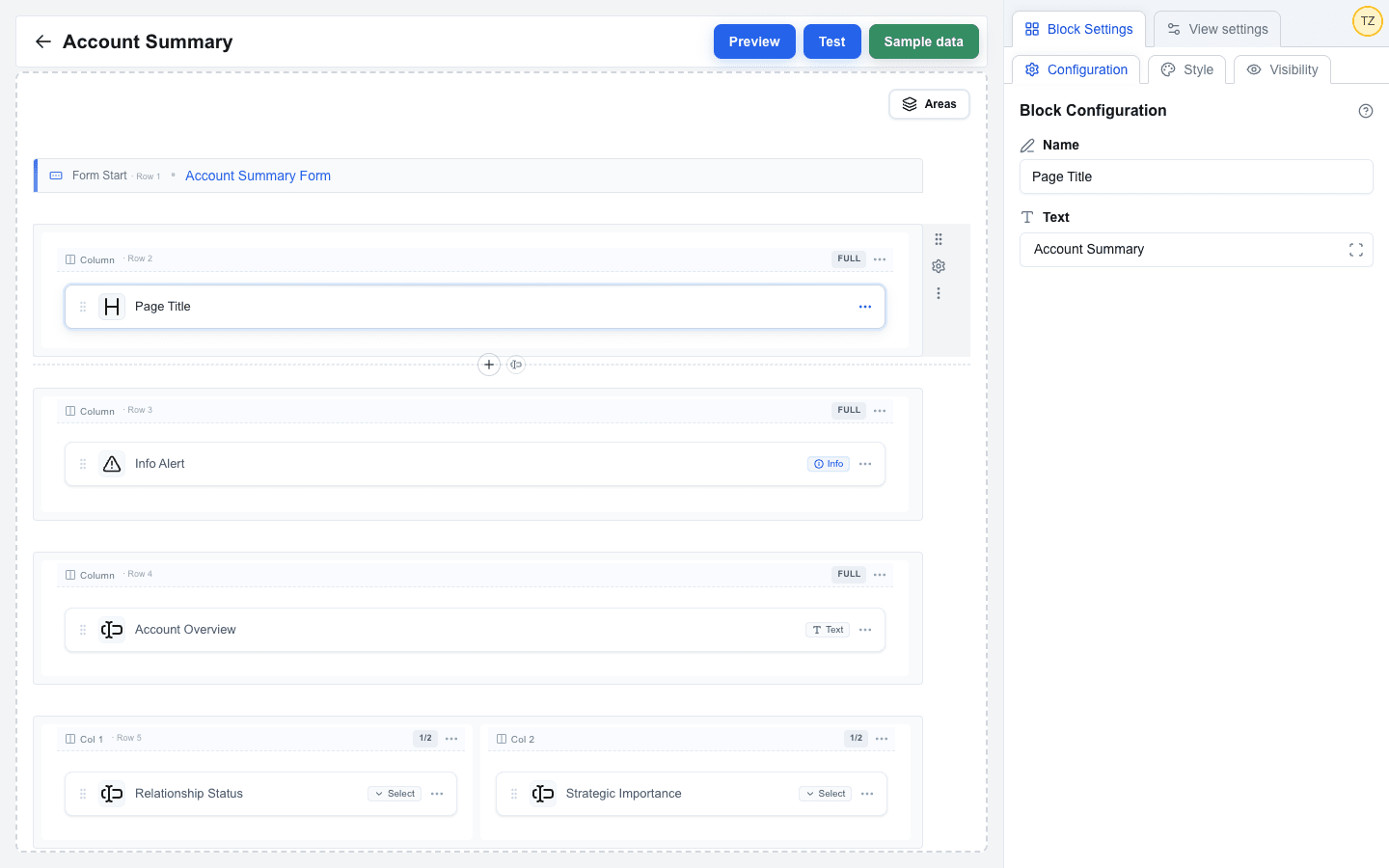Open the TZ user avatar
Screen dimensions: 1389x868
coord(1367,21)
